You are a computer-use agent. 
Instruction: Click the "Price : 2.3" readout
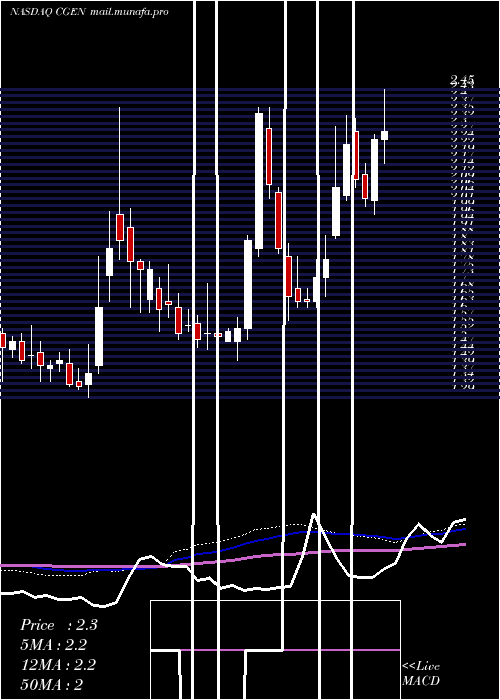[58, 625]
